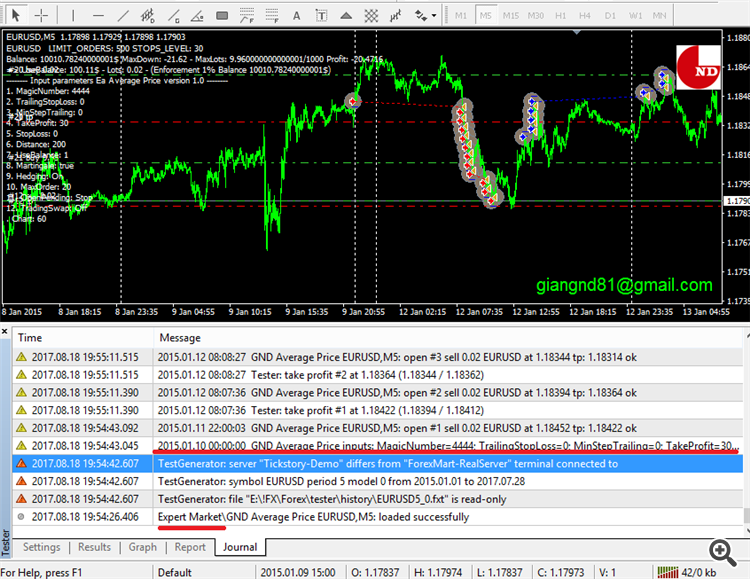Activate the crosshair tool
Screen dimensions: 750x579
point(41,16)
